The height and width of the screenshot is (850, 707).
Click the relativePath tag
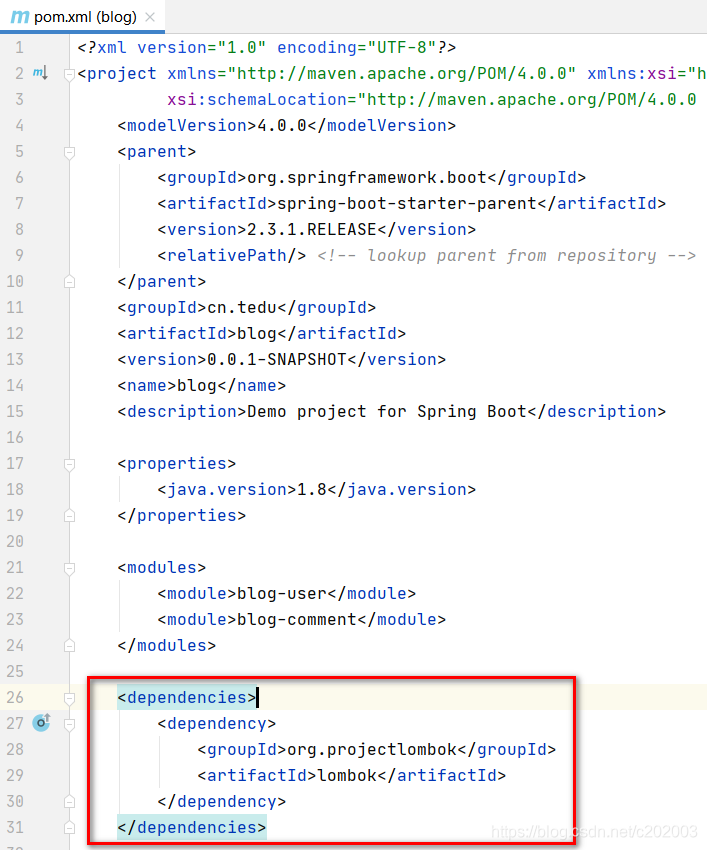232,256
